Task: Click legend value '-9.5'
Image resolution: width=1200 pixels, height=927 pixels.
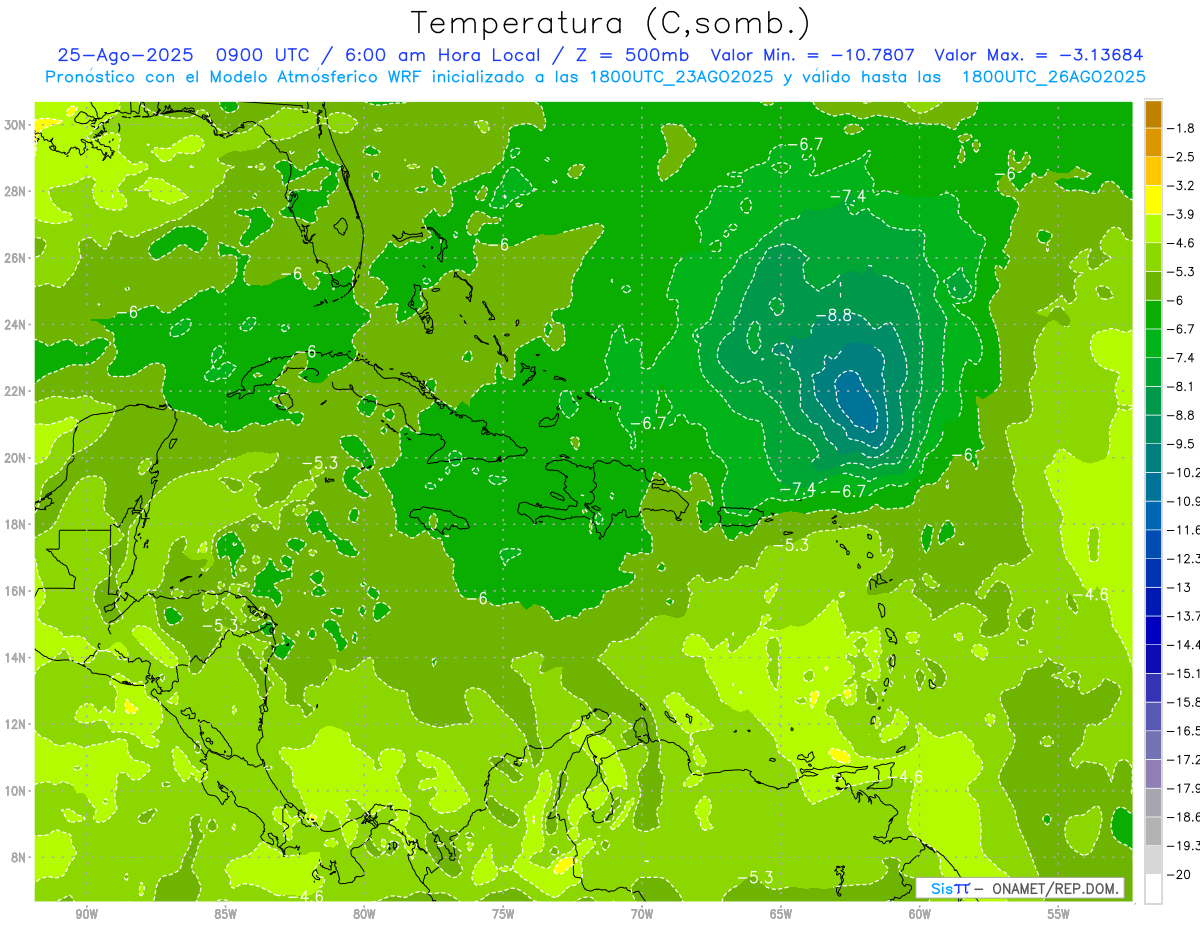Action: point(1182,444)
